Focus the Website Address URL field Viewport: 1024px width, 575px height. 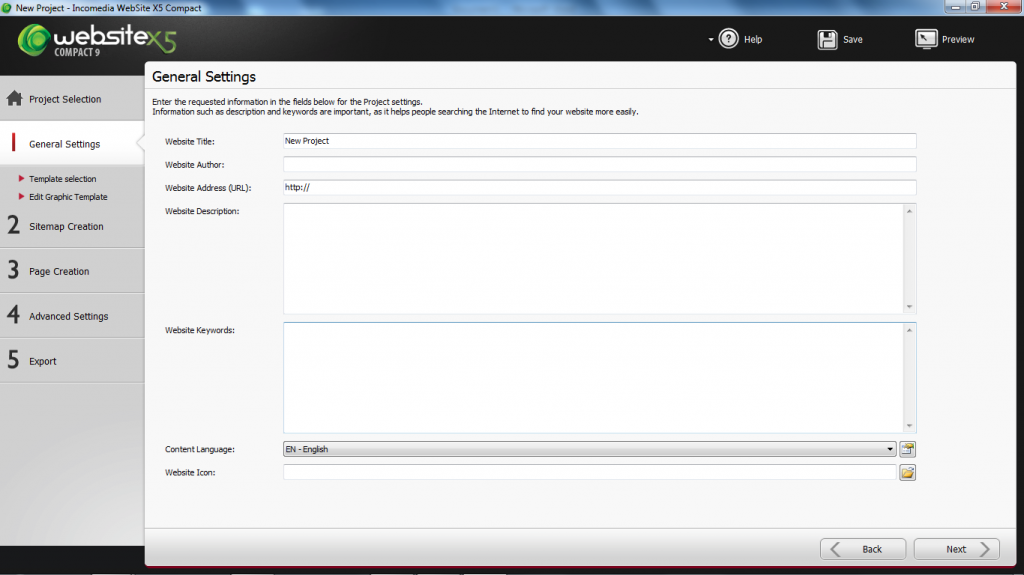coord(600,188)
